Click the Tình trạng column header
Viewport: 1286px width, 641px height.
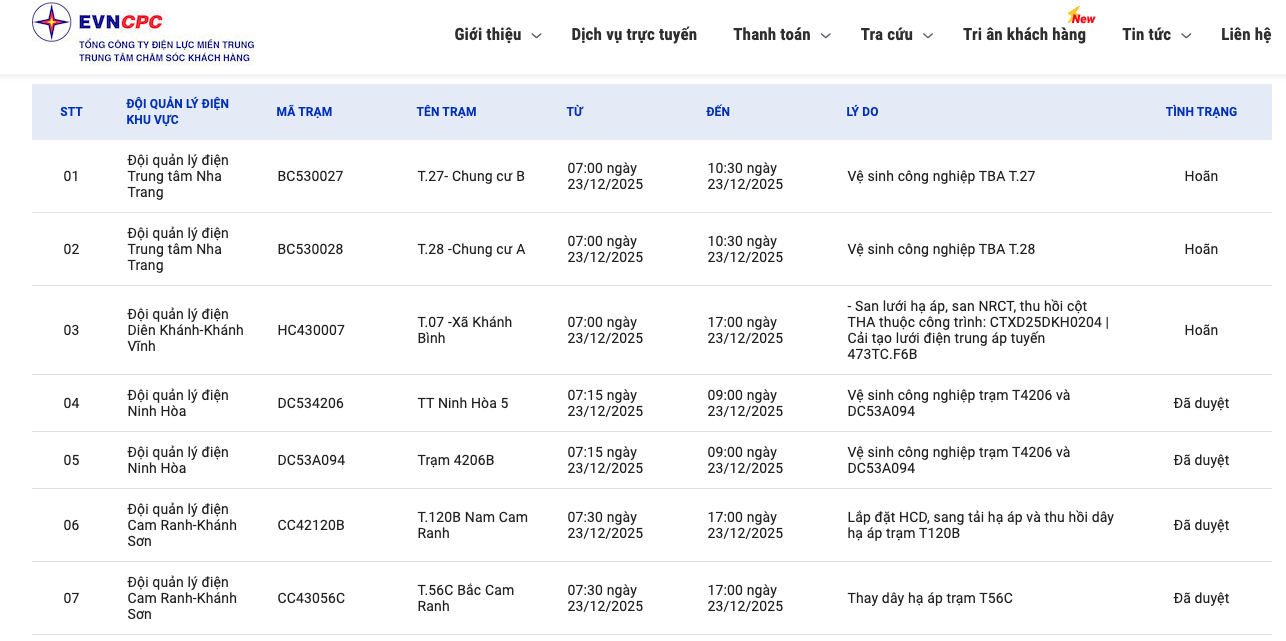coord(1201,112)
